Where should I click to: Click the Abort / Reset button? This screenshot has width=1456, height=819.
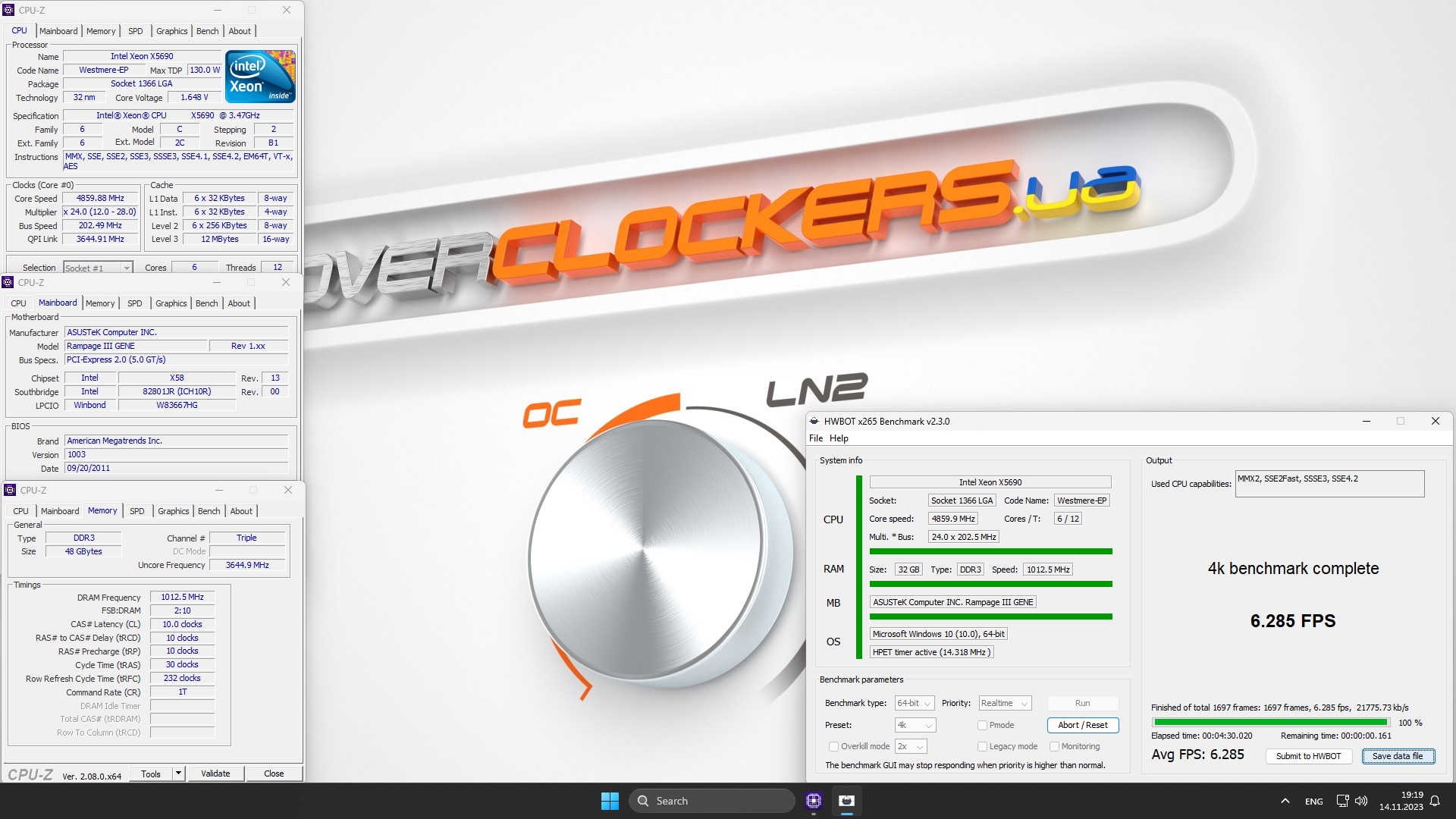[1082, 725]
